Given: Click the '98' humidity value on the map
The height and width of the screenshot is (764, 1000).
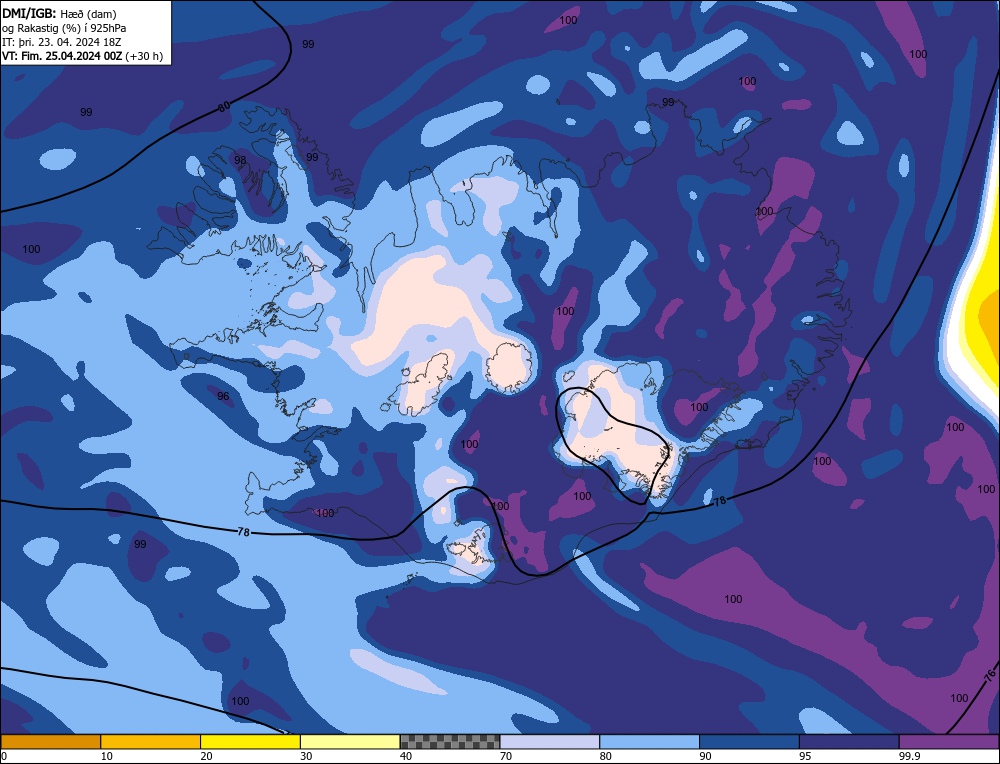Looking at the screenshot, I should click(x=240, y=160).
